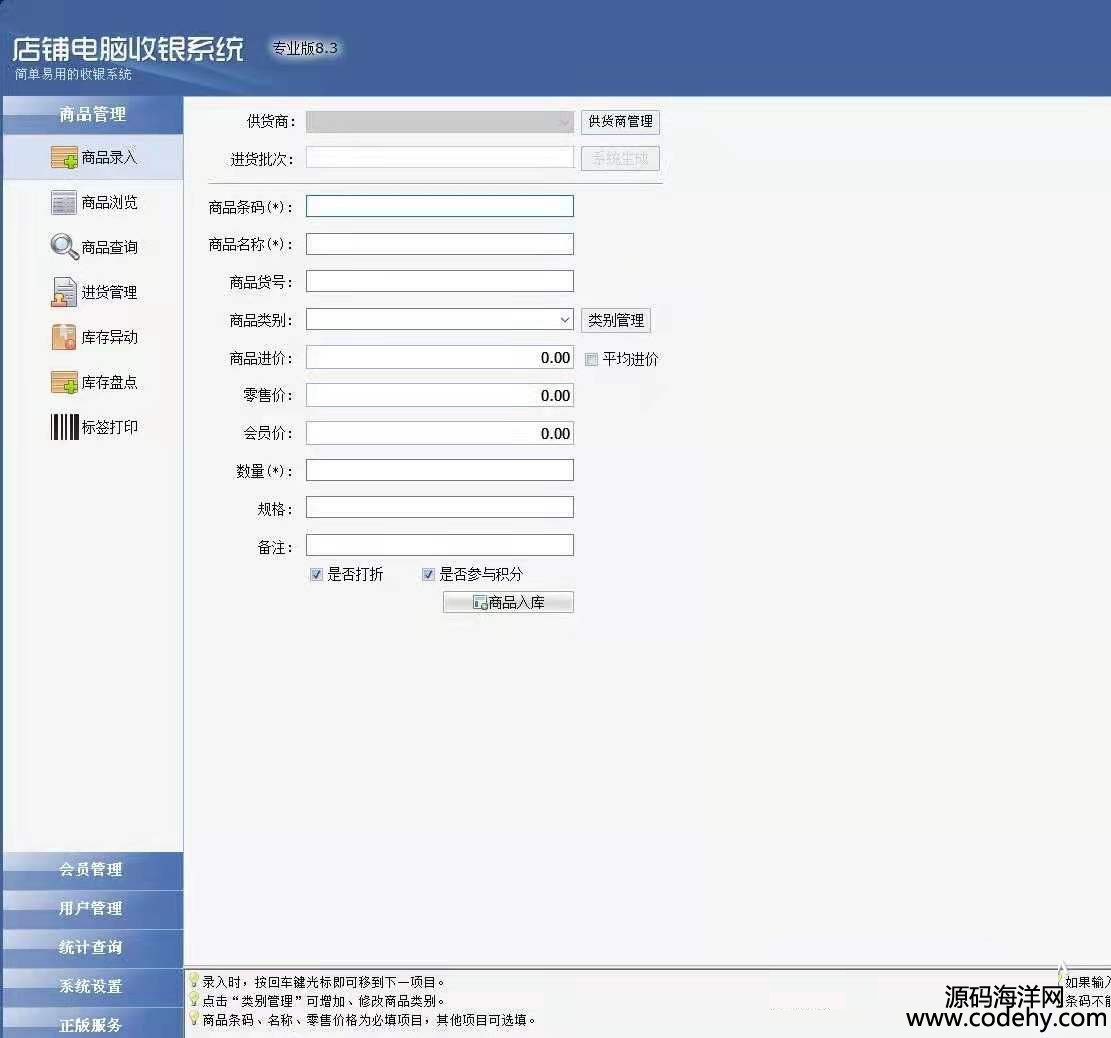Image resolution: width=1111 pixels, height=1038 pixels.
Task: Click the 商品录入 icon in sidebar
Action: (x=64, y=158)
